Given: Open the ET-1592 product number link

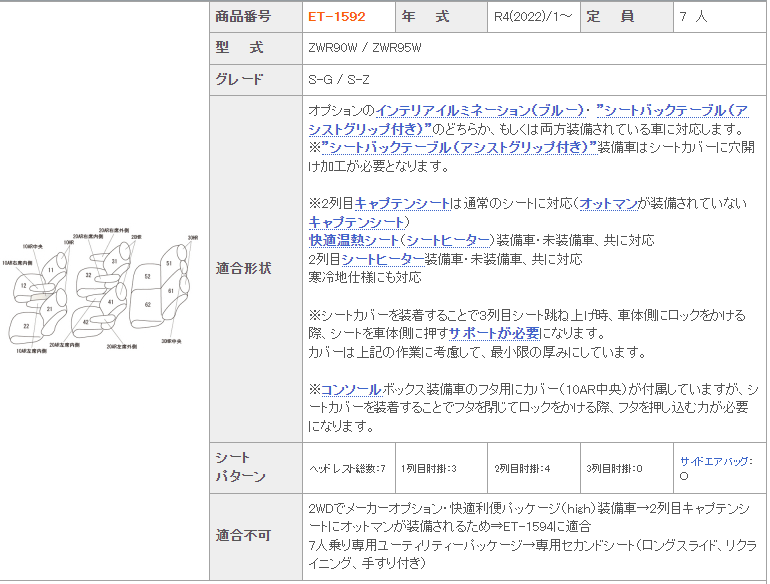Looking at the screenshot, I should coord(336,17).
